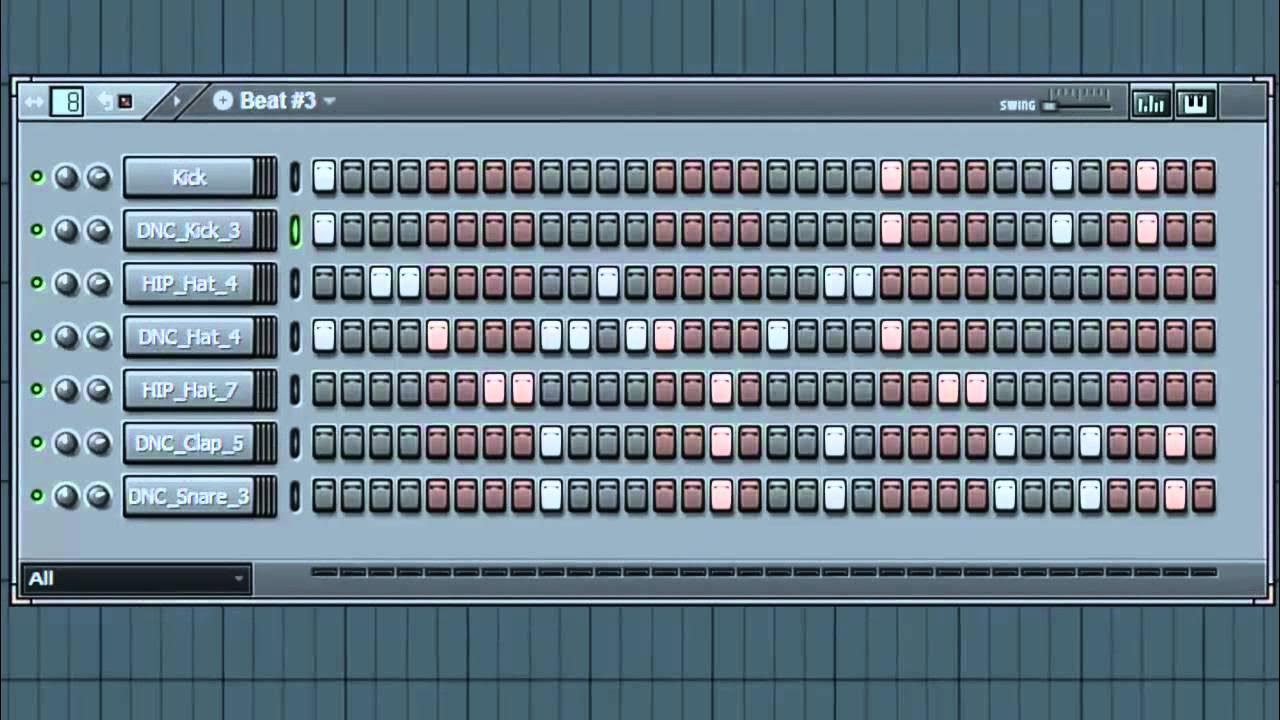This screenshot has width=1280, height=720.
Task: Mute the DNC_Hat_4 channel LED
Action: tap(37, 336)
